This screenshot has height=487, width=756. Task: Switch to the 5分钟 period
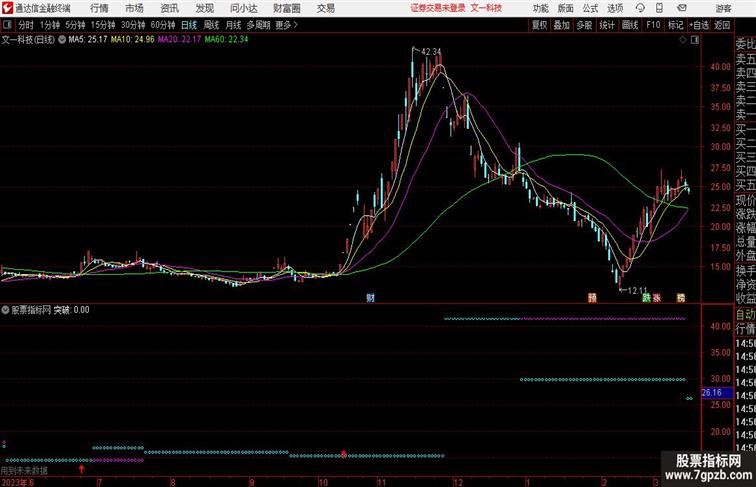pos(75,25)
